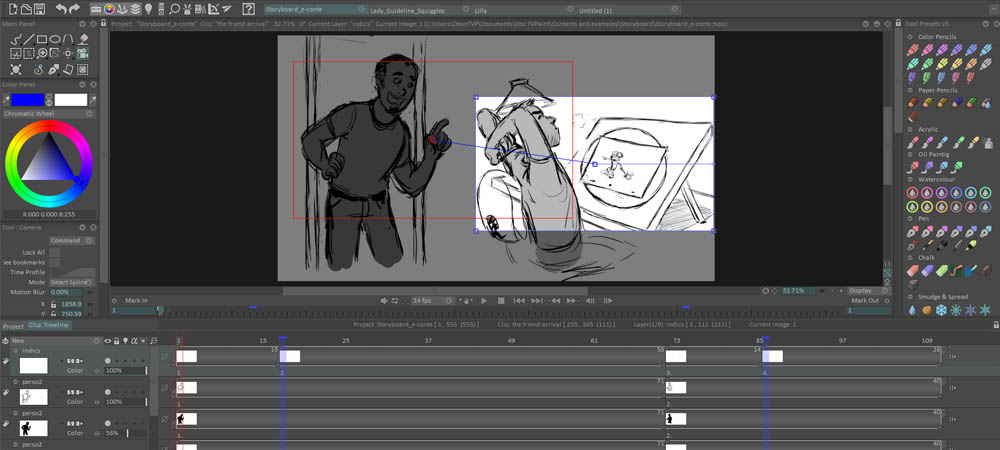Toggle the indics layer display circle
This screenshot has height=450, width=1000.
click(107, 361)
